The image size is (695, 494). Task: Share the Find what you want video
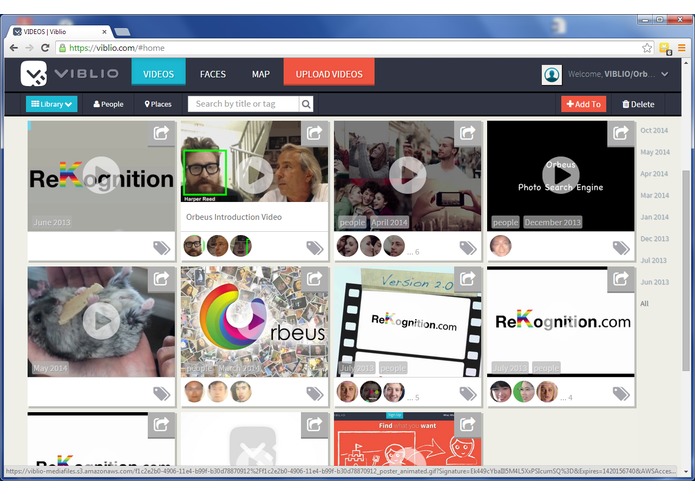tap(468, 425)
